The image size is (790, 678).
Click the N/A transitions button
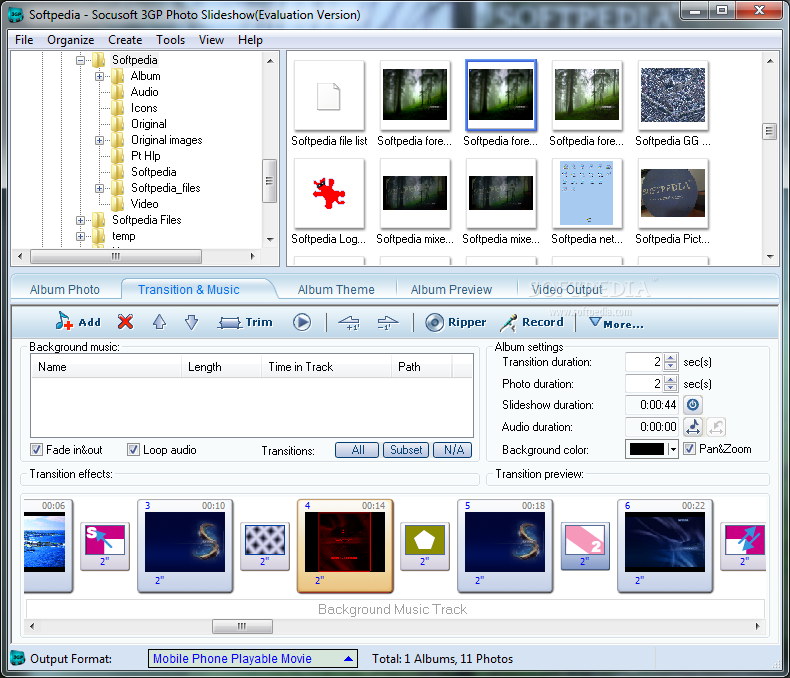[453, 450]
